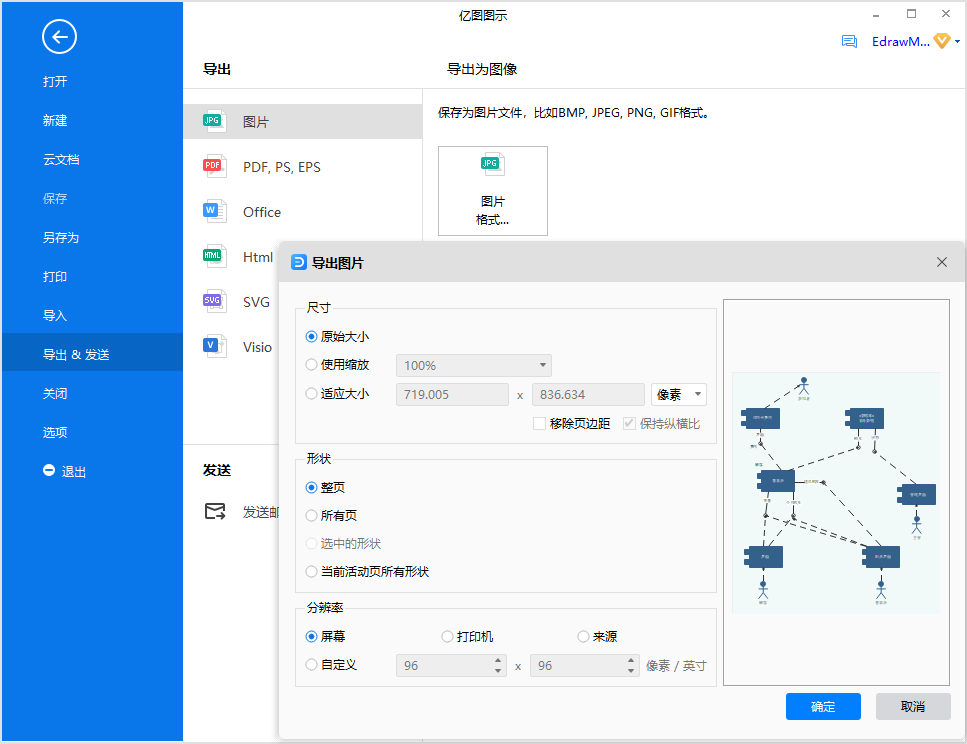This screenshot has width=967, height=744.
Task: Click the Edraw logo in 导出图片 dialog title
Action: (x=298, y=262)
